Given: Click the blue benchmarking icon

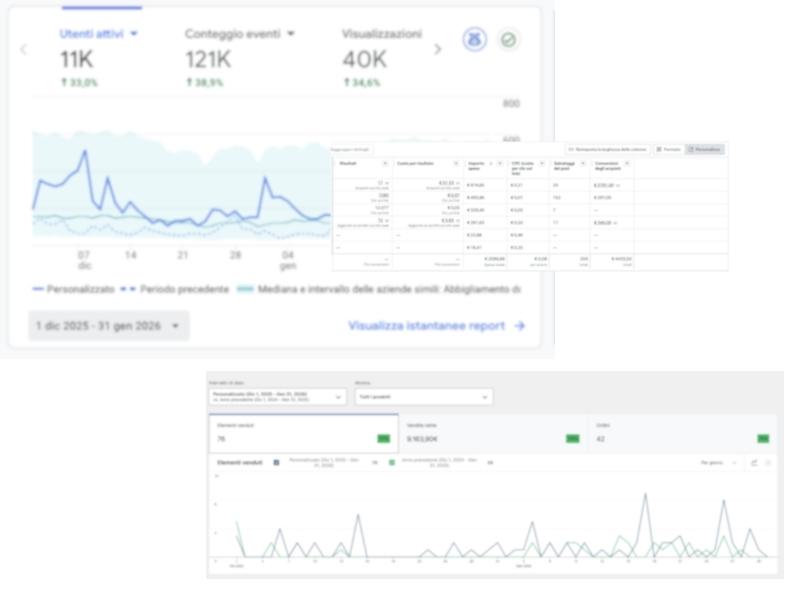Looking at the screenshot, I should point(474,40).
